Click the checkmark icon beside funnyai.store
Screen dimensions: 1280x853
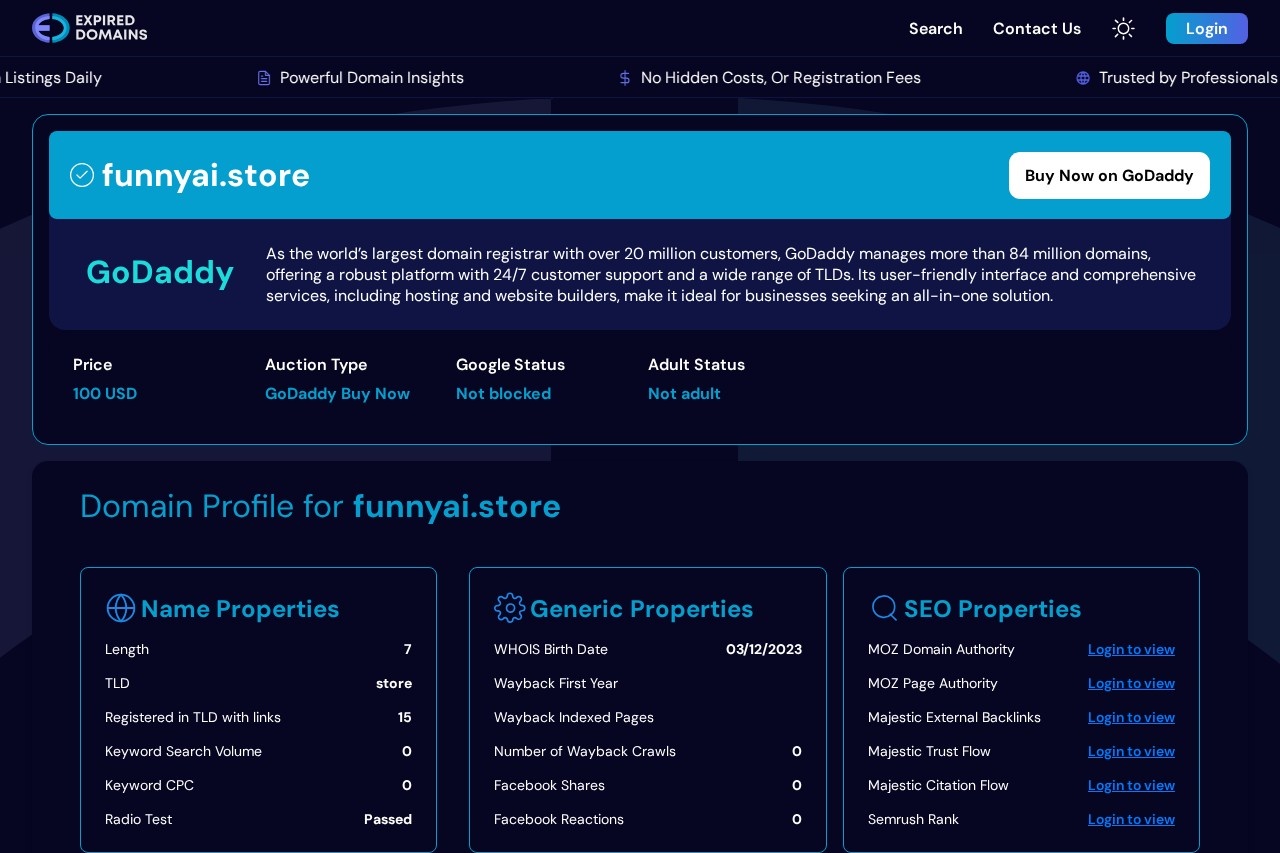coord(82,175)
